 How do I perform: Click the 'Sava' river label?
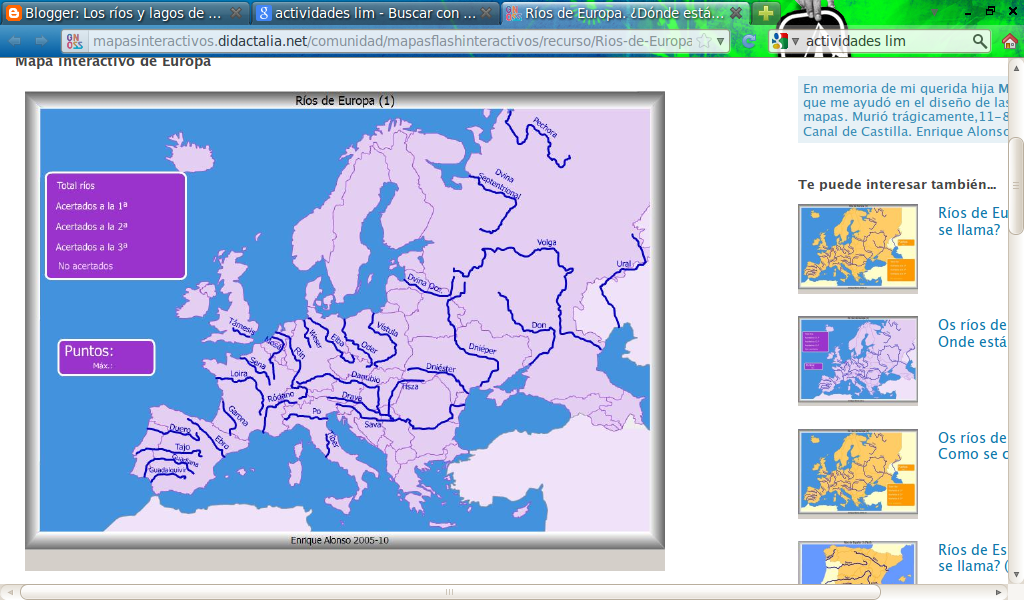click(373, 424)
